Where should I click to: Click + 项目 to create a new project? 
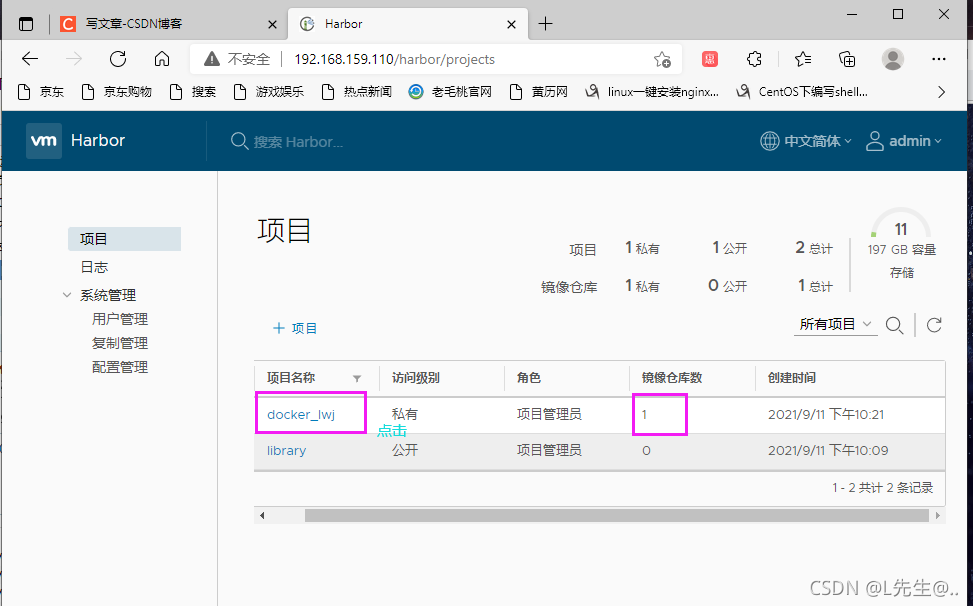(x=294, y=327)
